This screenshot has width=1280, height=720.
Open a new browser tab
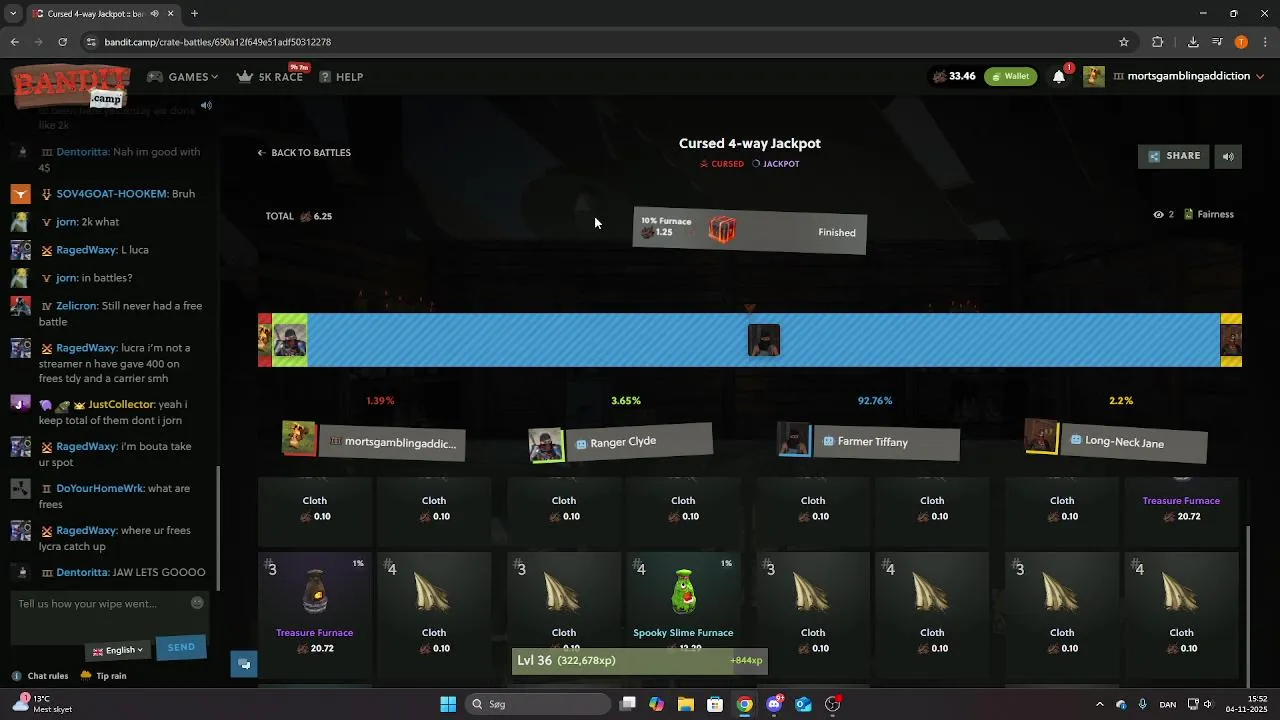194,14
